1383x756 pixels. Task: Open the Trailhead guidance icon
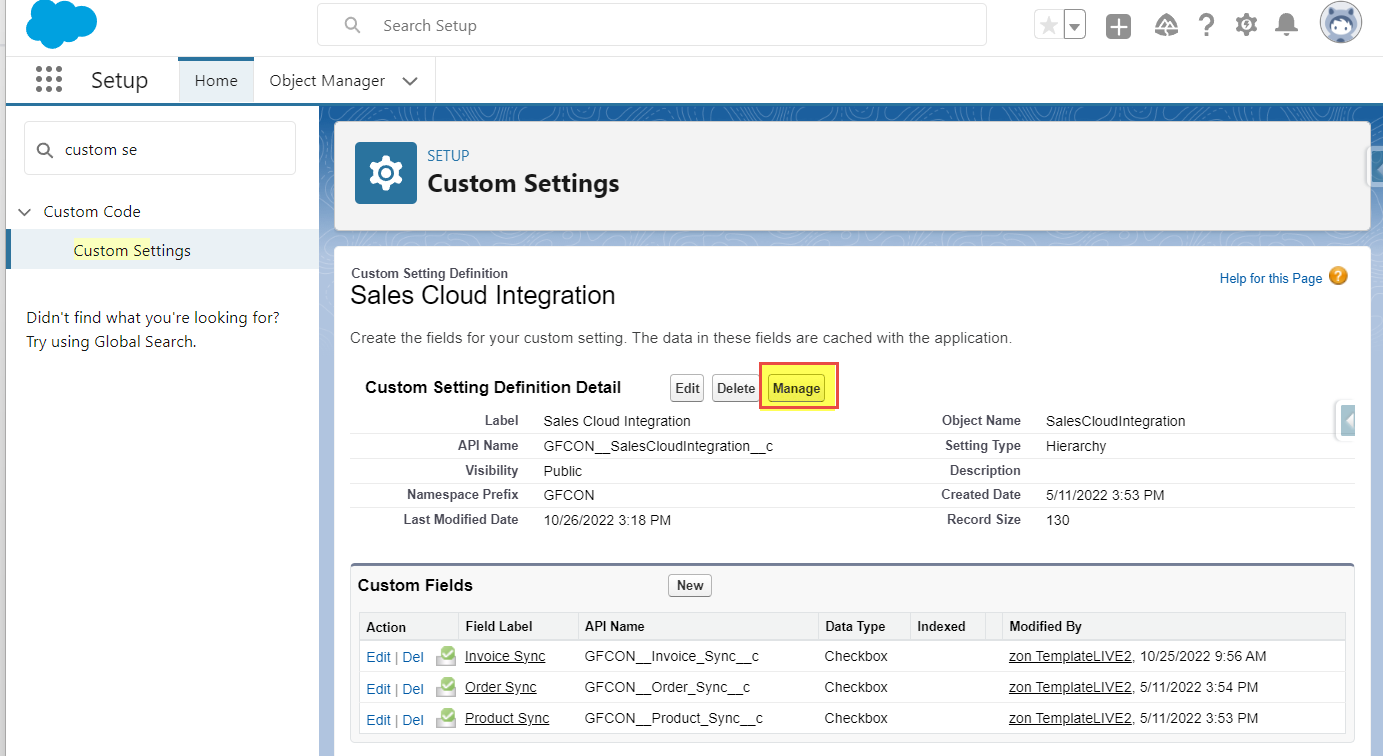click(x=1165, y=25)
